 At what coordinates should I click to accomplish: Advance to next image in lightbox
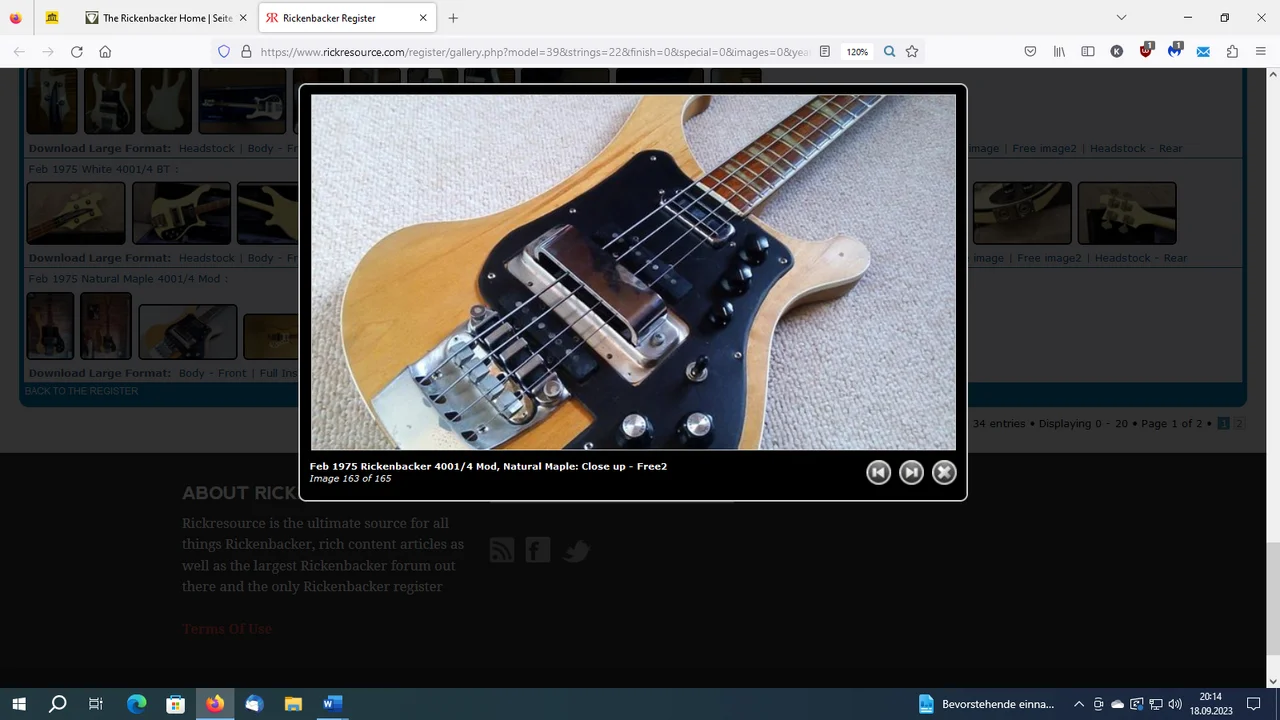911,472
